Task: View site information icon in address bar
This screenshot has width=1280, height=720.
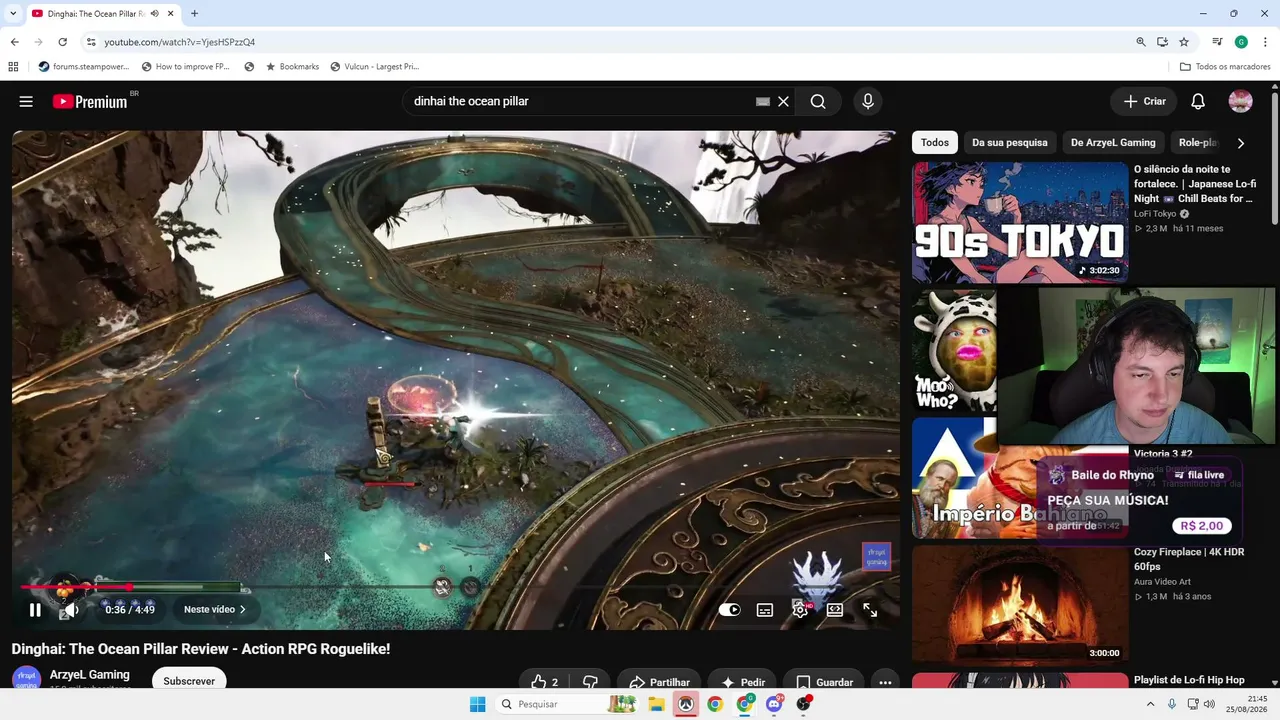Action: 91,42
